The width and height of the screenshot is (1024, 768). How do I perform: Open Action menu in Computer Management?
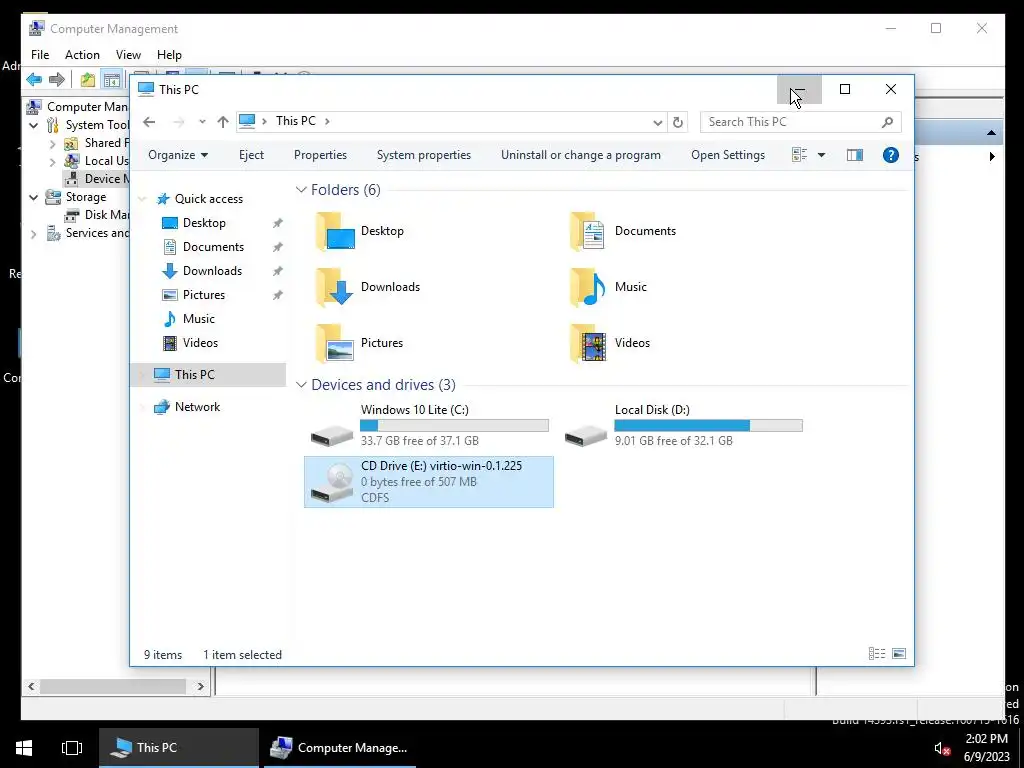[x=82, y=55]
